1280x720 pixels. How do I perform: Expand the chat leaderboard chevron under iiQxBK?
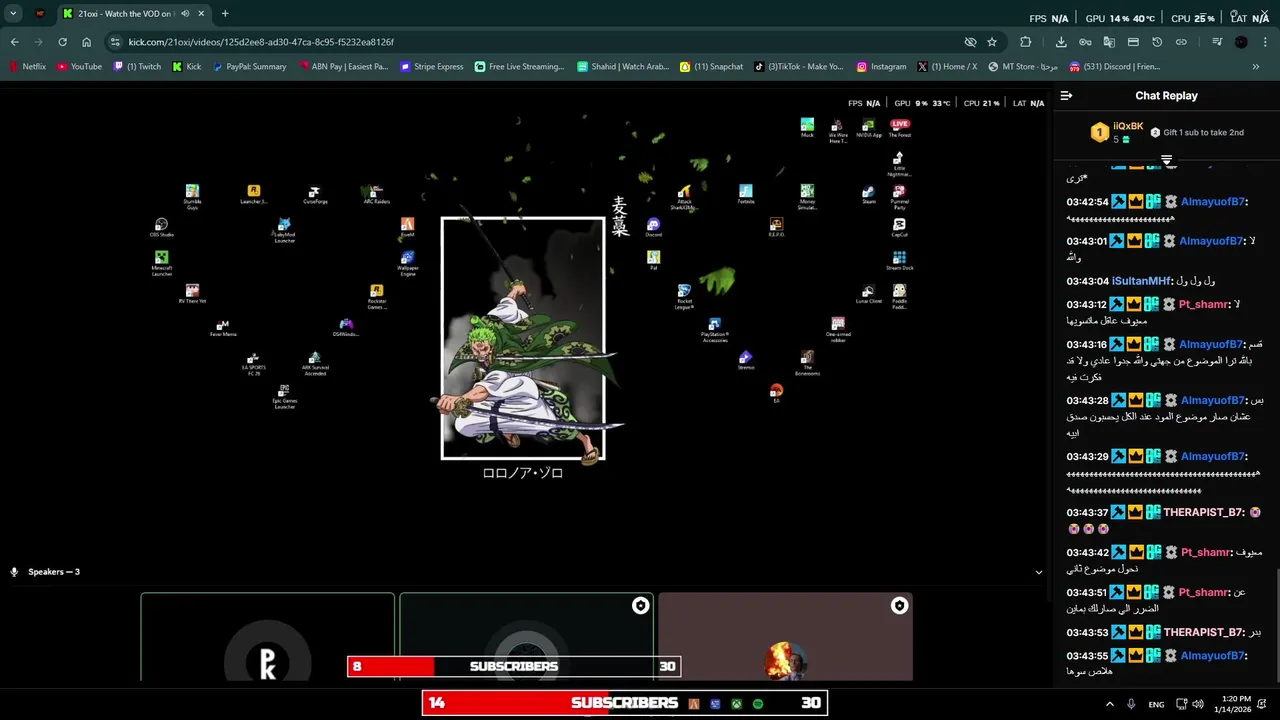pyautogui.click(x=1166, y=160)
